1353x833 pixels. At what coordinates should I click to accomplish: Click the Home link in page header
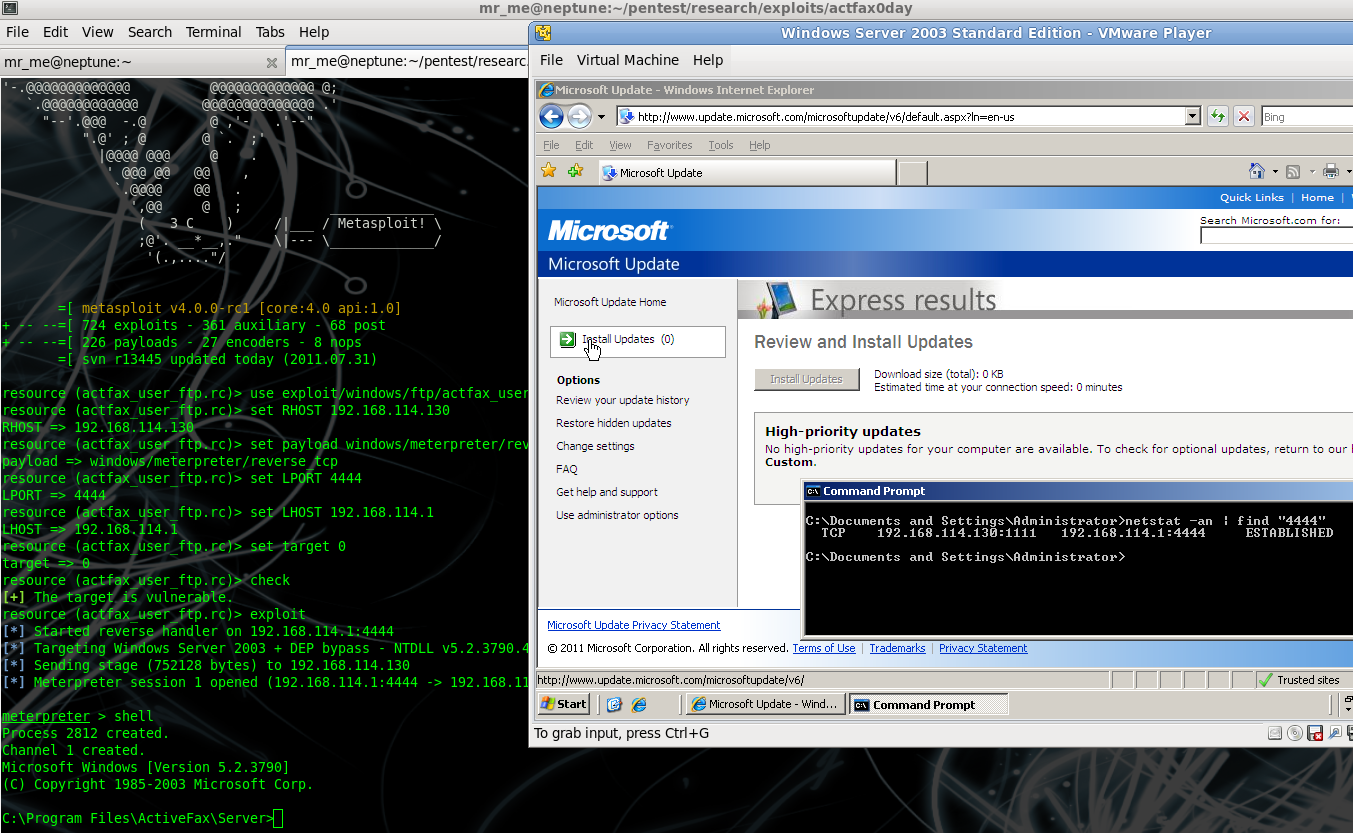(x=1317, y=197)
